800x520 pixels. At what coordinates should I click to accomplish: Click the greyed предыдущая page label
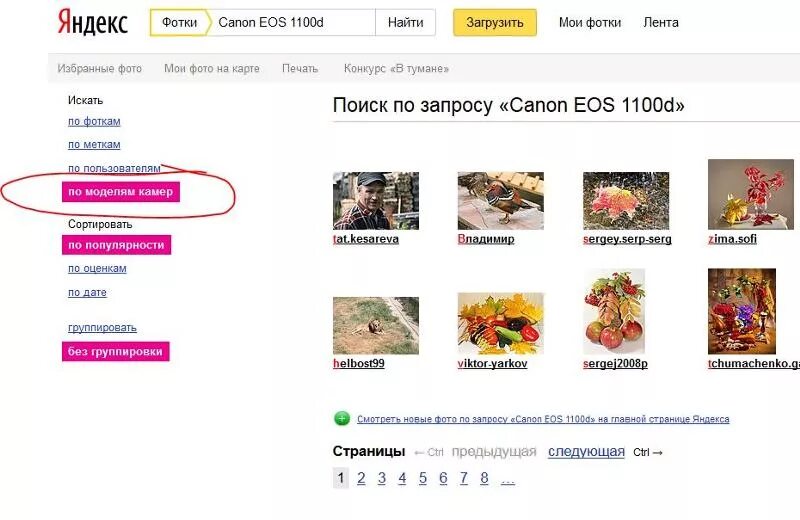point(494,452)
